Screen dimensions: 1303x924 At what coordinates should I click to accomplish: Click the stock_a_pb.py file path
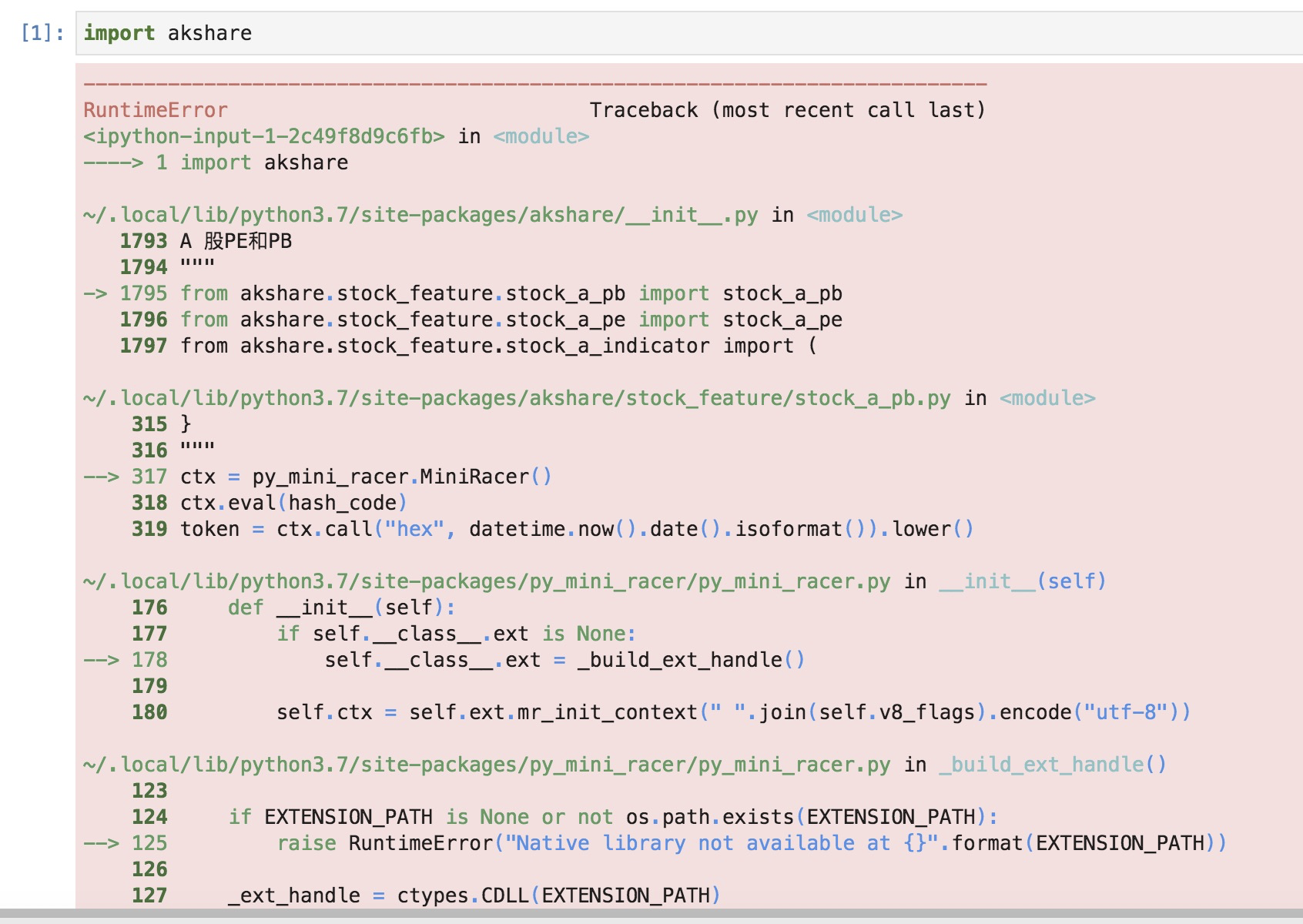tap(508, 398)
